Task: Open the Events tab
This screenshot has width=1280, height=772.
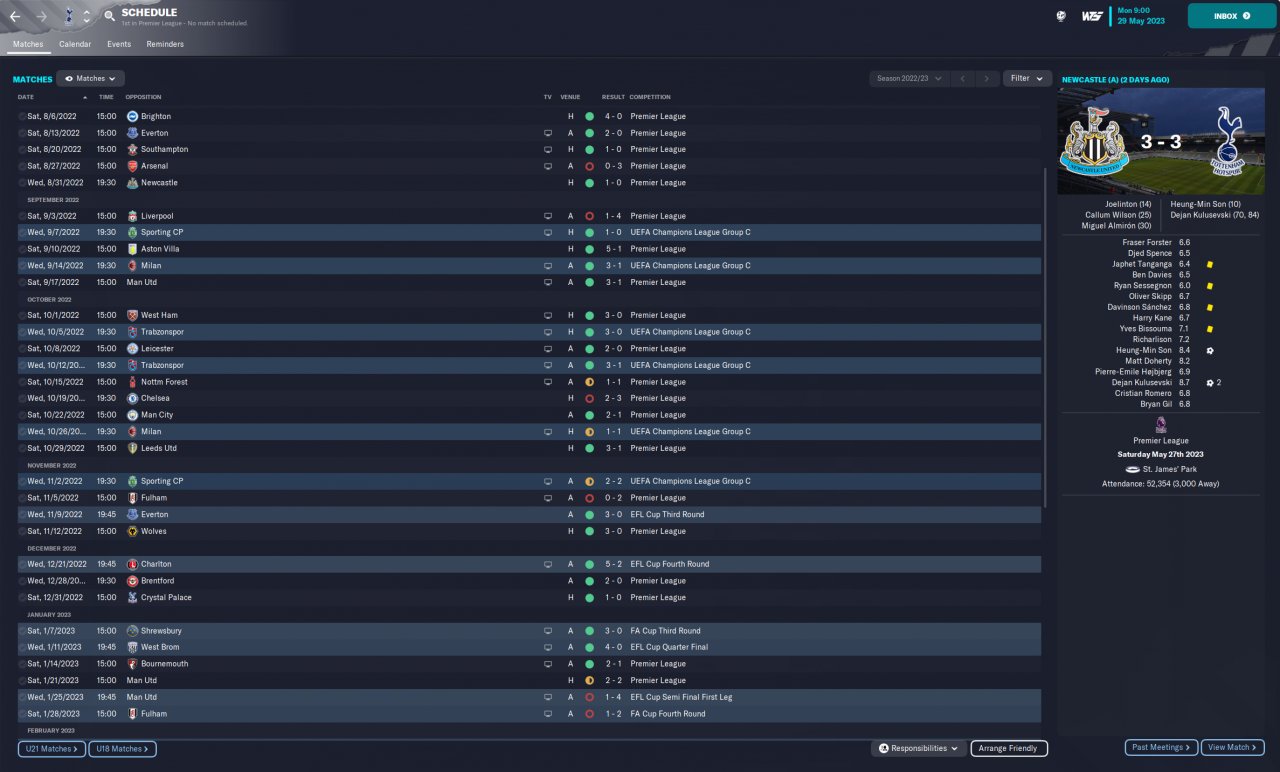Action: click(x=119, y=44)
